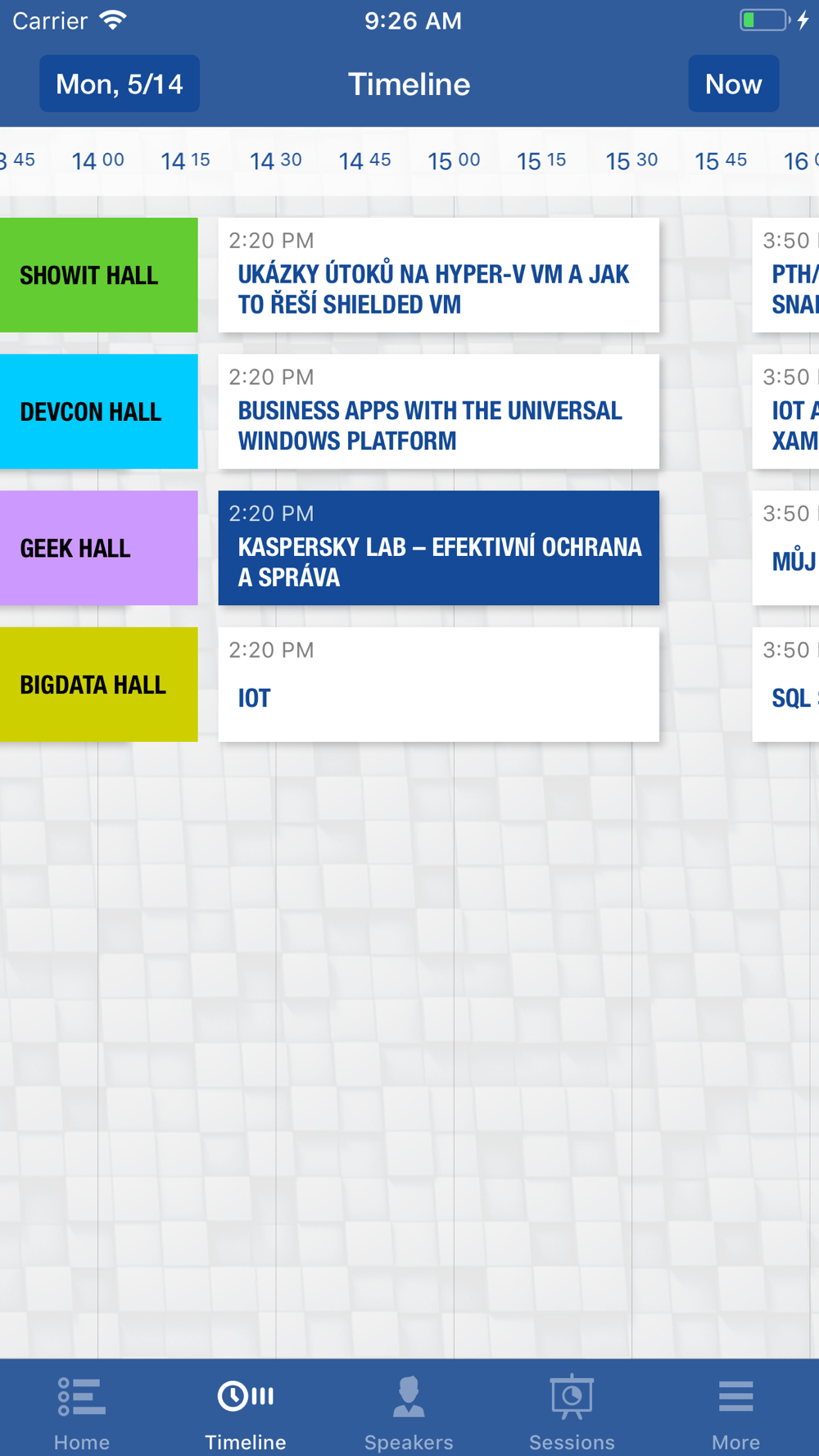
Task: Tap the Wi-Fi status icon
Action: 112,20
